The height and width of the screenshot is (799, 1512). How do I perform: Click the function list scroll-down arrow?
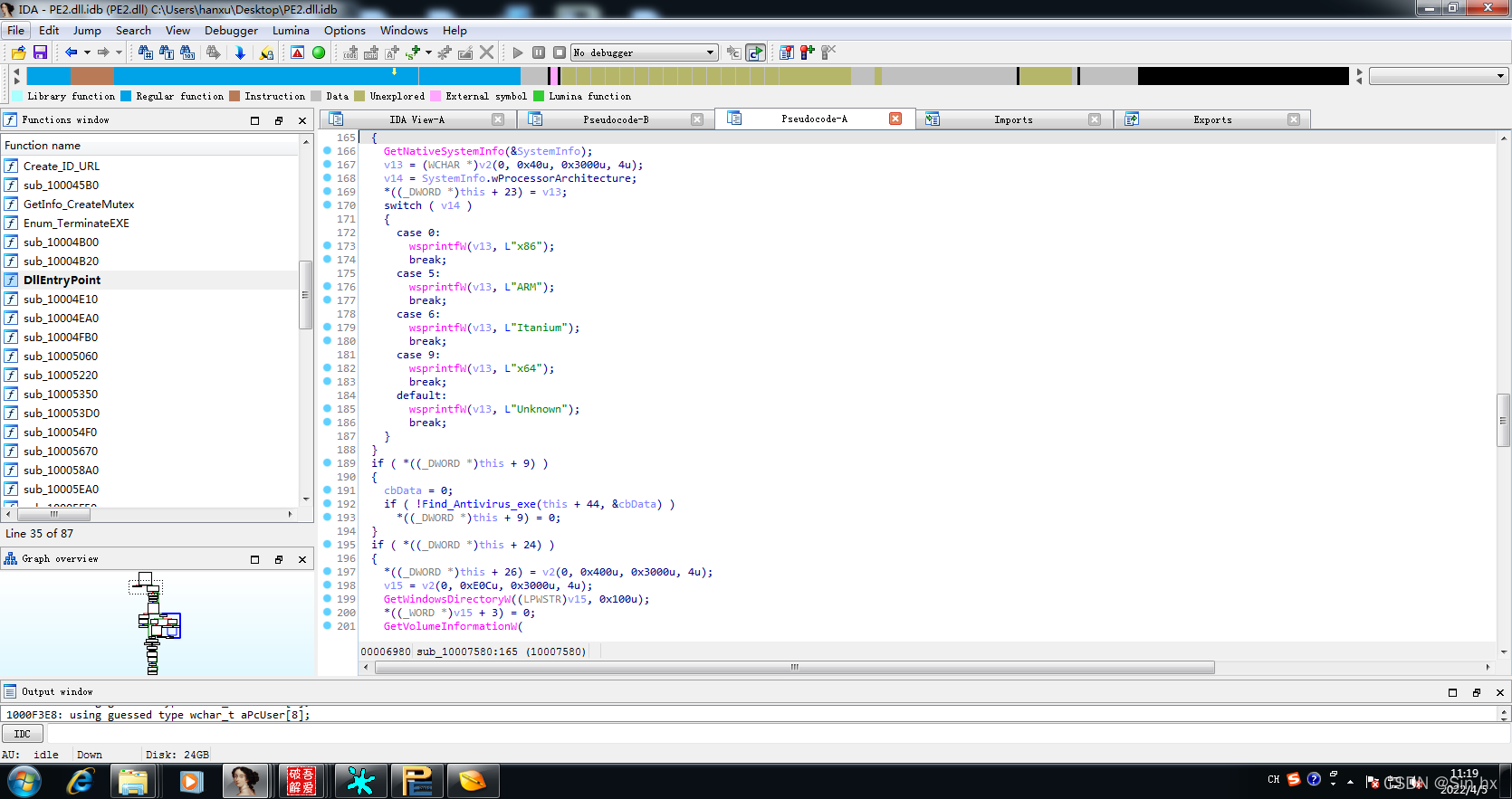[x=306, y=499]
